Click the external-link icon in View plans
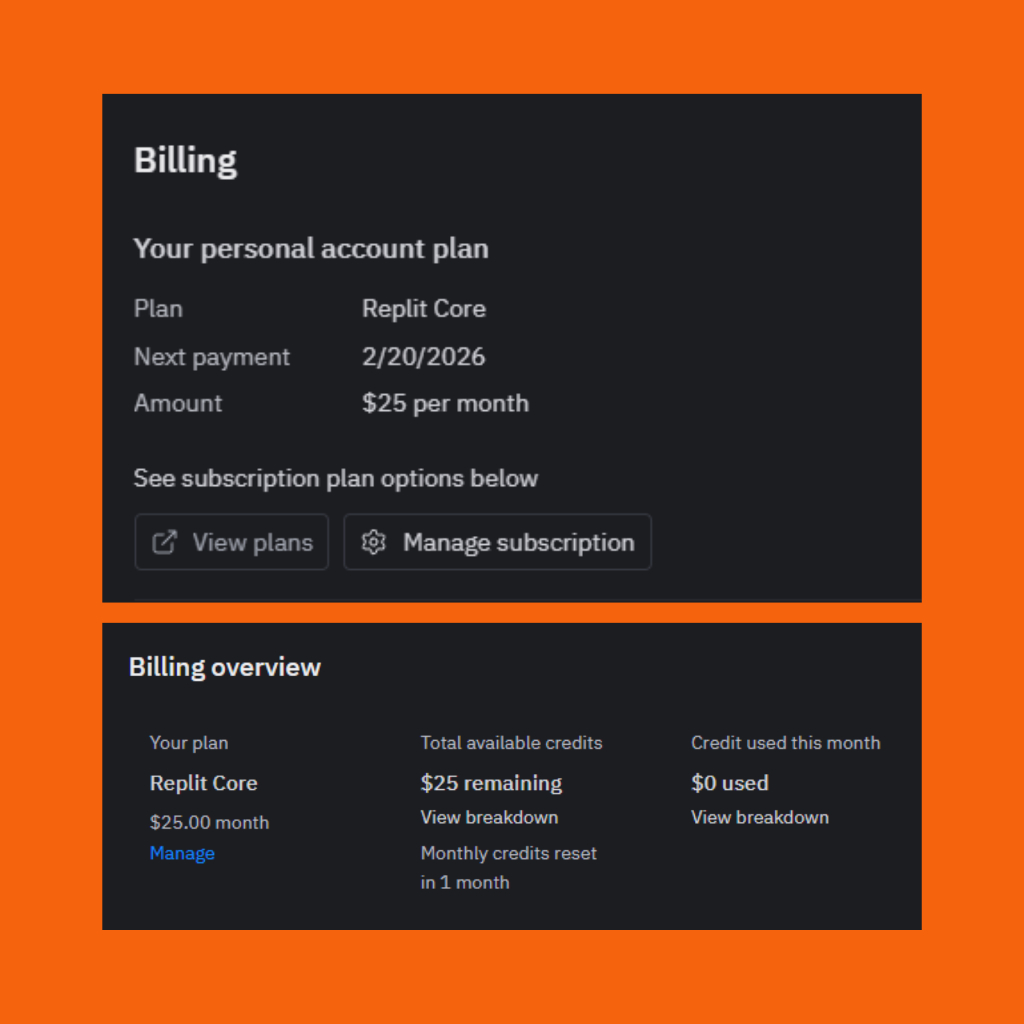1024x1024 pixels. coord(164,542)
